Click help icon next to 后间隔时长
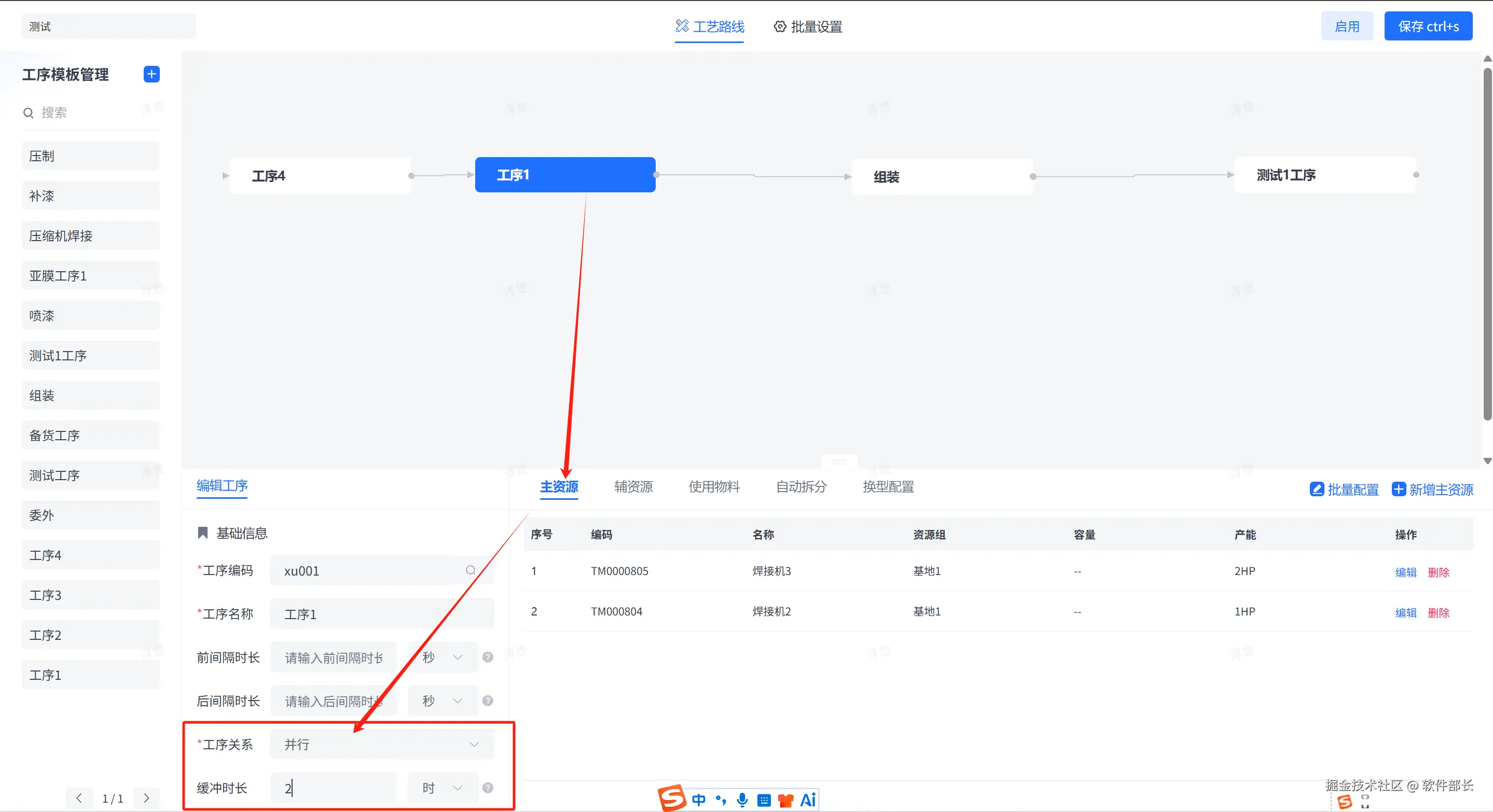The image size is (1493, 812). (x=488, y=701)
